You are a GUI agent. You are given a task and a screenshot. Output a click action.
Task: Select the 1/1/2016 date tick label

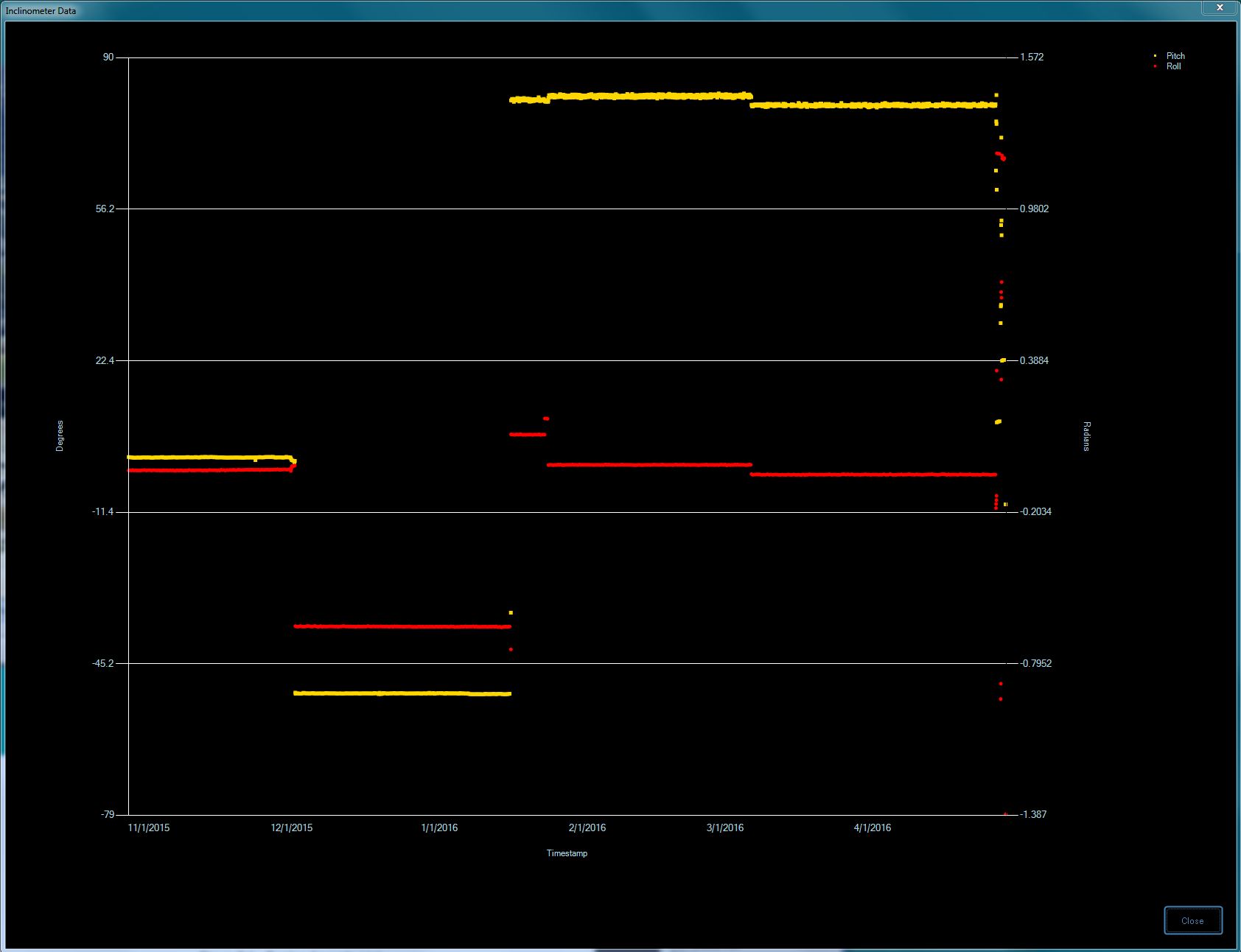coord(439,827)
